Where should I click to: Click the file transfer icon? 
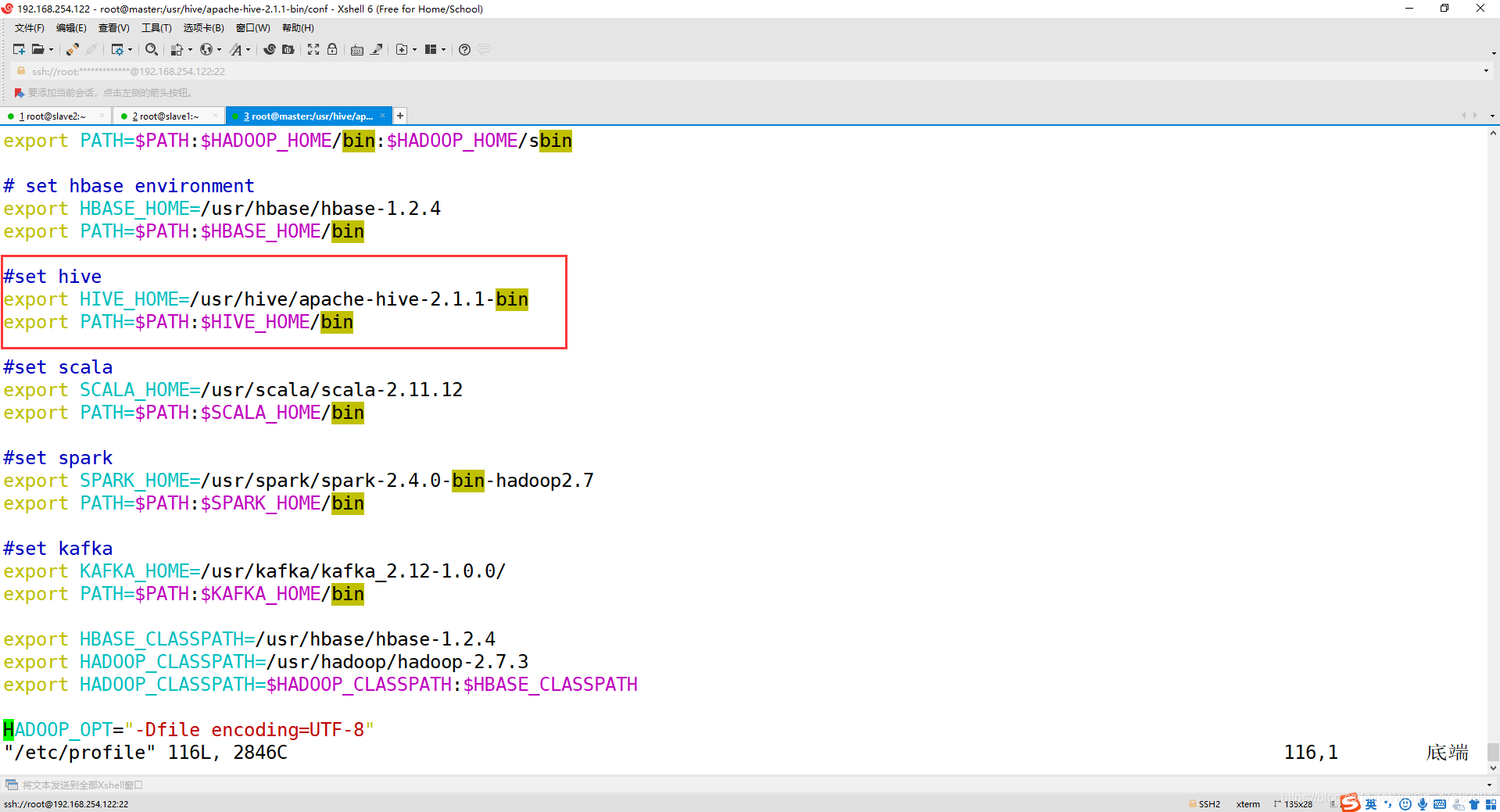pos(177,49)
